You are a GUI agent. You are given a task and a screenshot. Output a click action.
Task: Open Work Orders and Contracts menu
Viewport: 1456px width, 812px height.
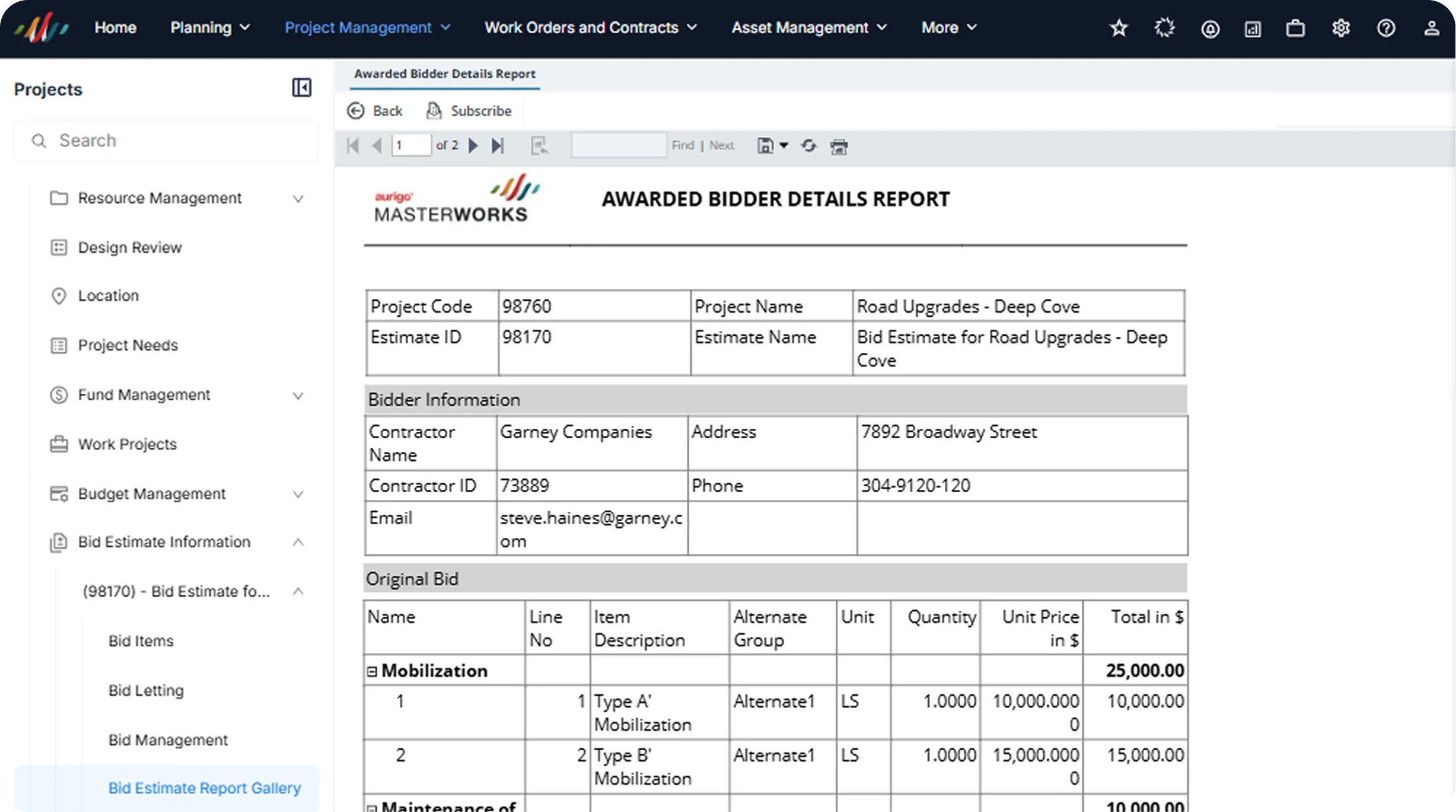(x=591, y=28)
